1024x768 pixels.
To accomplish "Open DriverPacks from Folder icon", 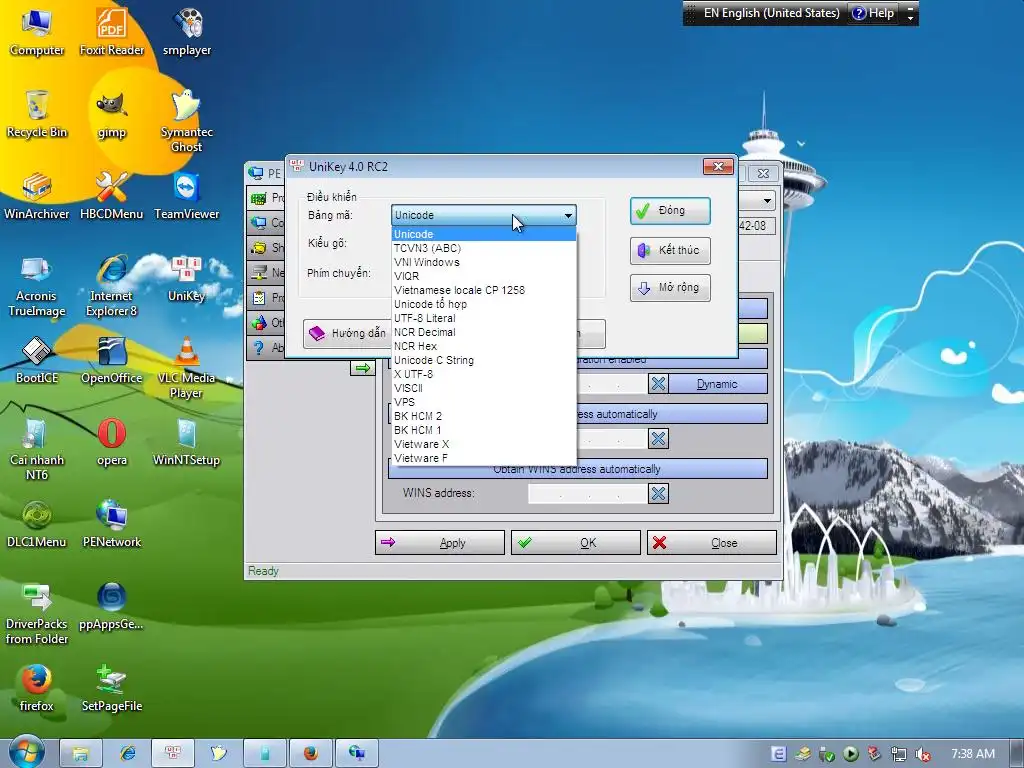I will (37, 613).
